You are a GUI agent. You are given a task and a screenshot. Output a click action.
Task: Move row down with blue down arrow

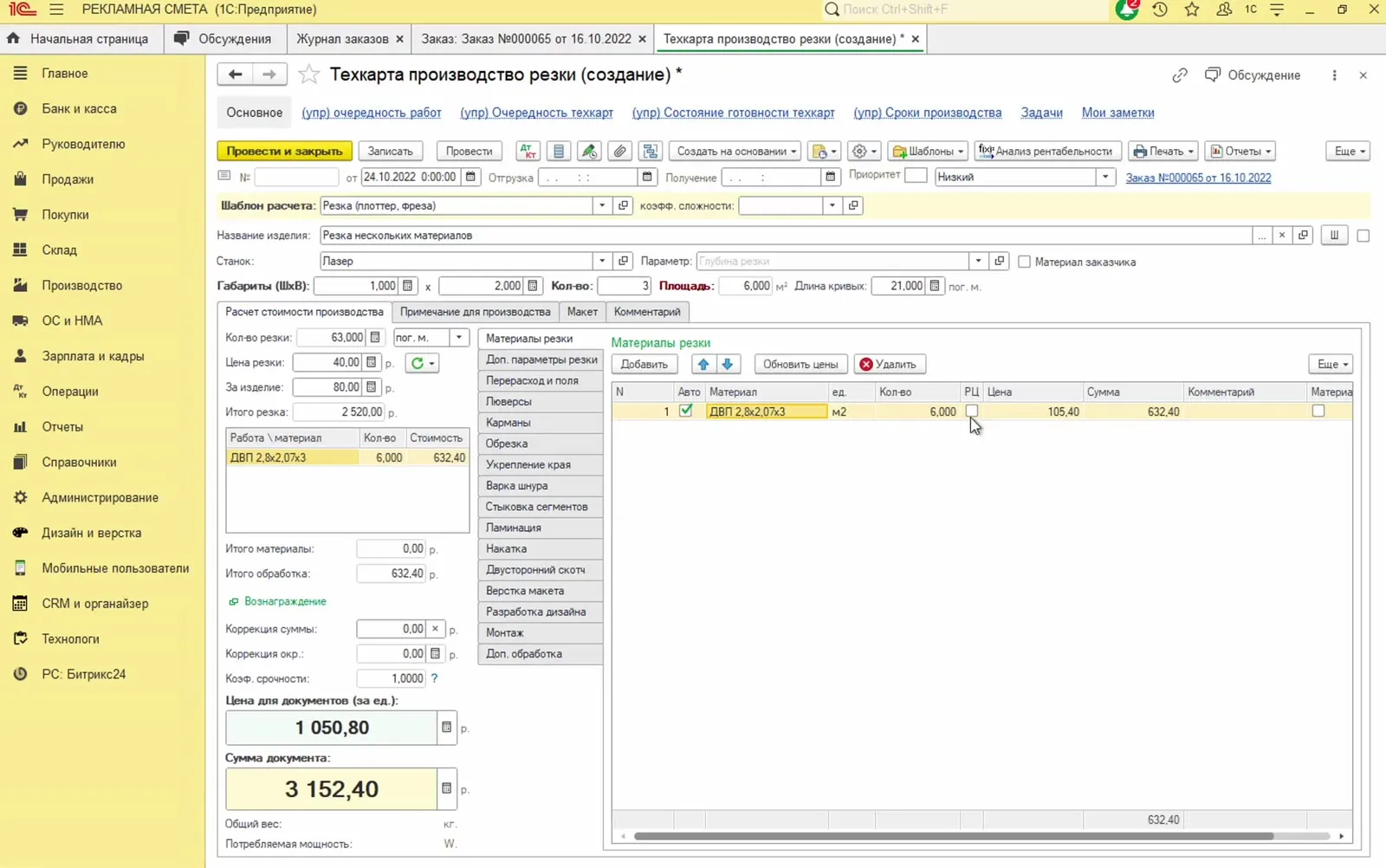pos(728,364)
